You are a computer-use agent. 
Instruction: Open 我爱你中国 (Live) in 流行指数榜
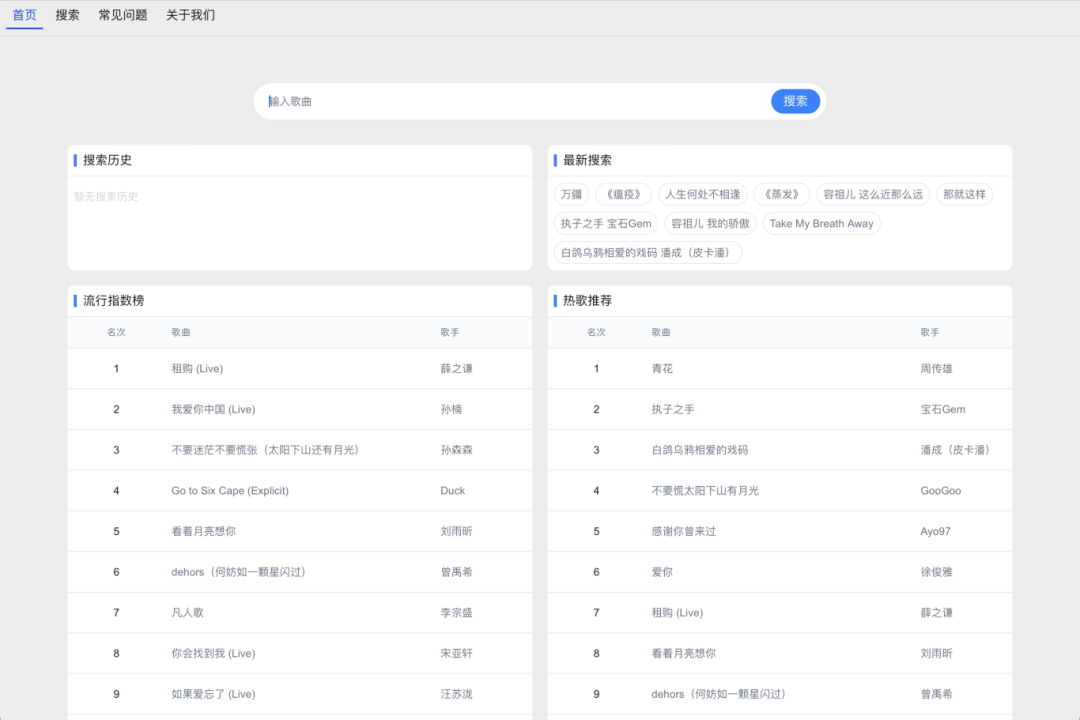click(x=214, y=409)
